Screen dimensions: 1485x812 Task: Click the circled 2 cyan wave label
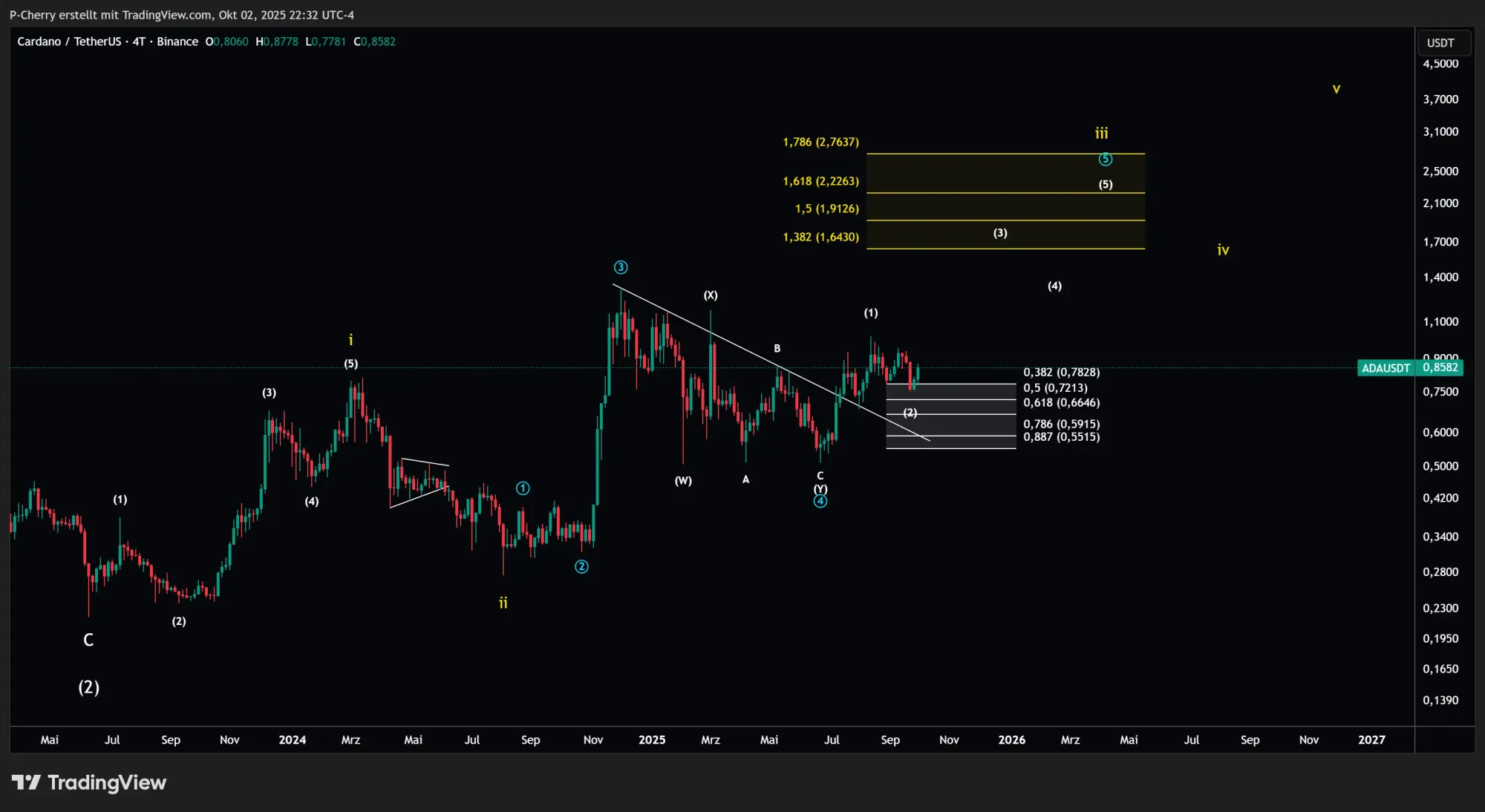(581, 567)
